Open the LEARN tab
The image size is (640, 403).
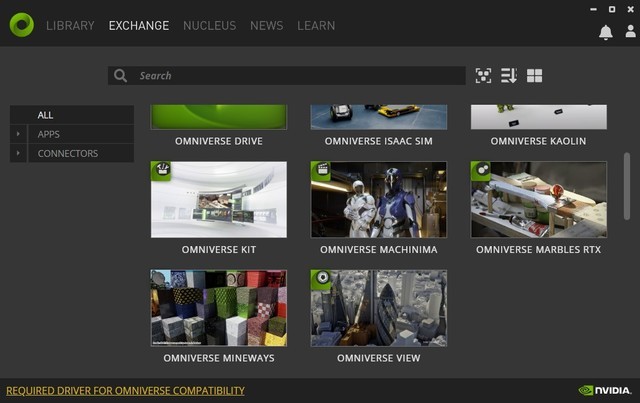click(316, 26)
